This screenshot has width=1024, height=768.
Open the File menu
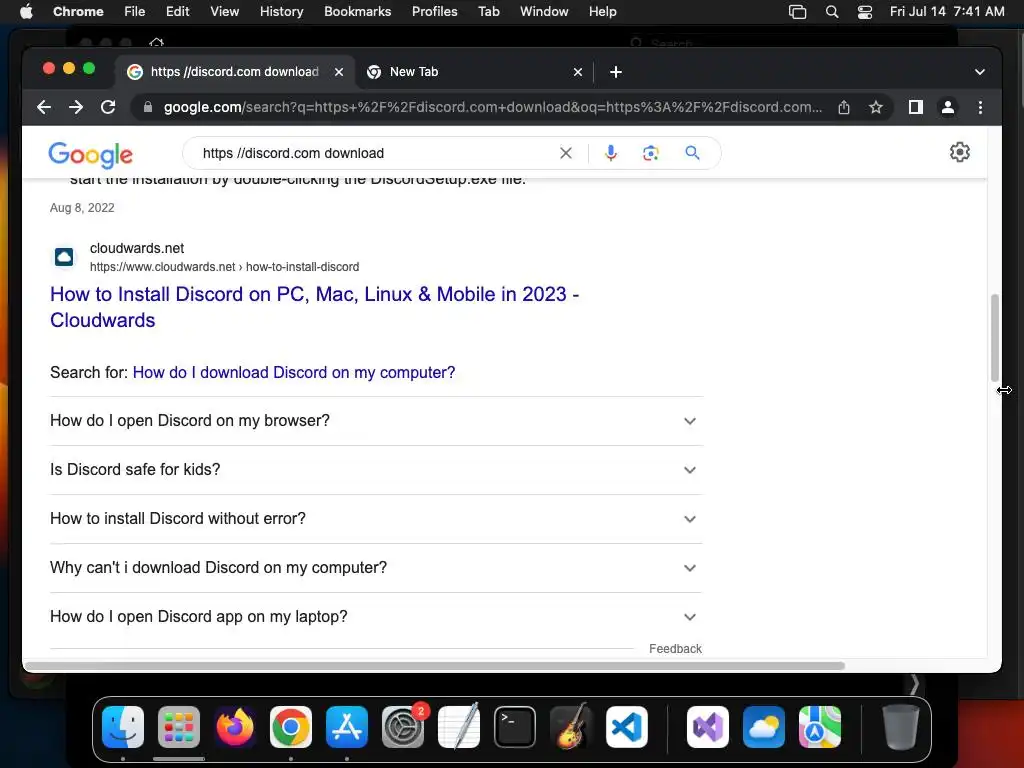135,12
